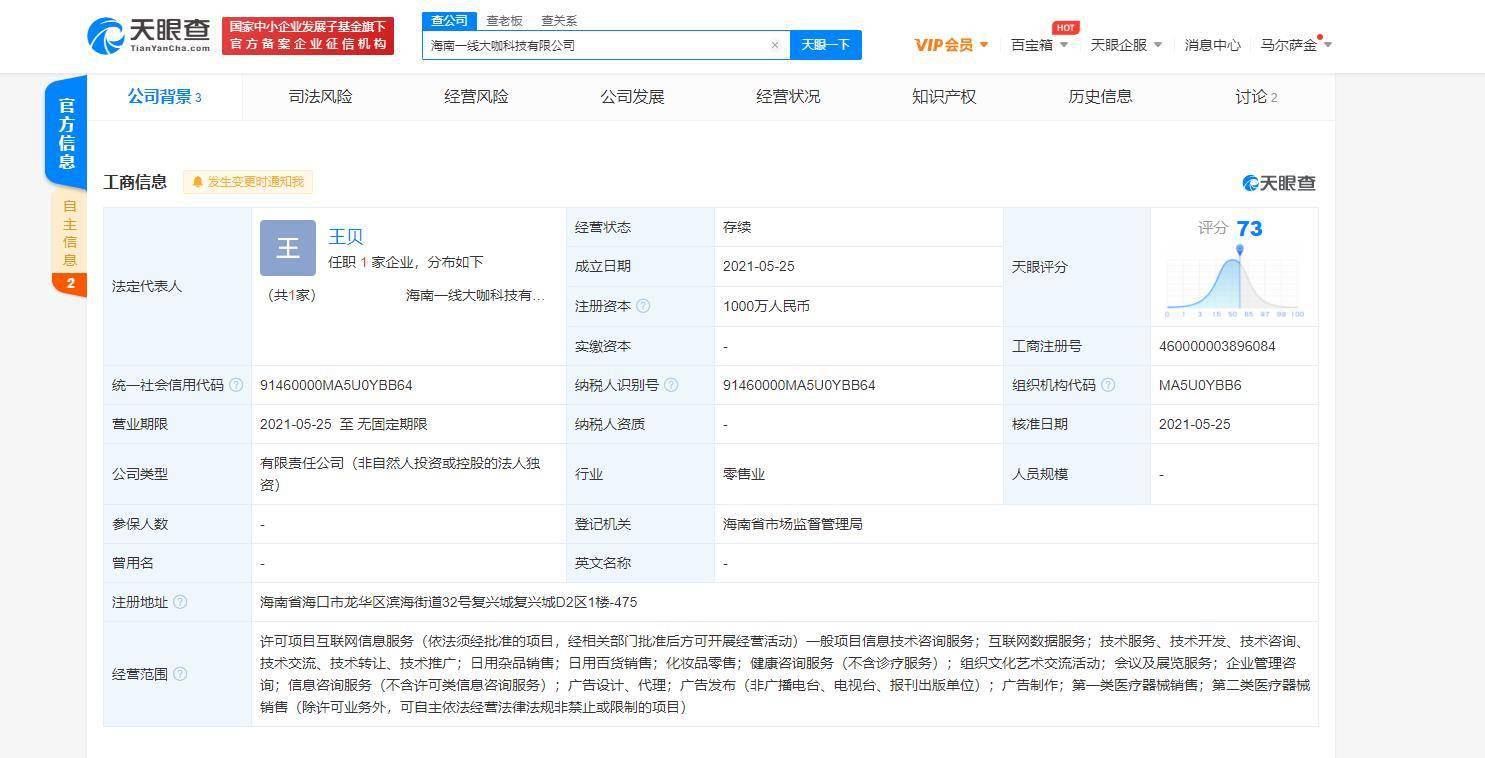The height and width of the screenshot is (758, 1485).
Task: Click the 海南省市场监督管理局 registration authority value
Action: pyautogui.click(x=792, y=524)
